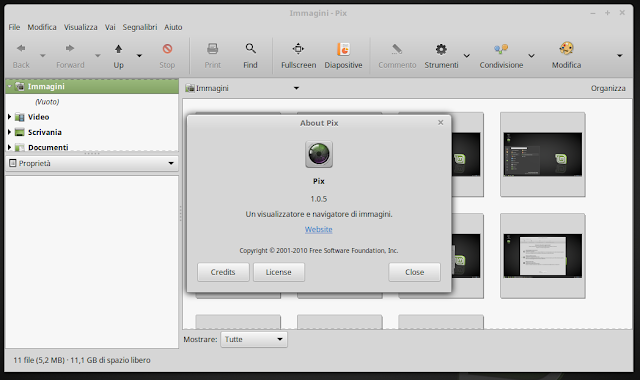
Task: Click the Proprietà panel icon
Action: pyautogui.click(x=13, y=163)
